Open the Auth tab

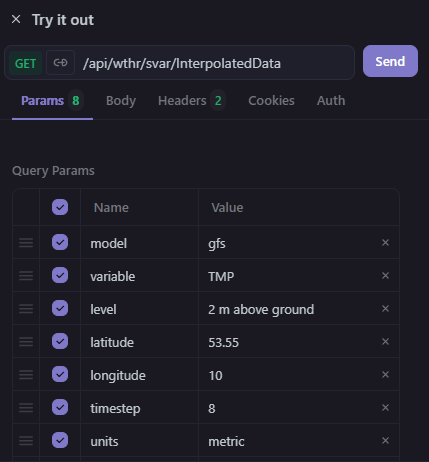pos(331,101)
